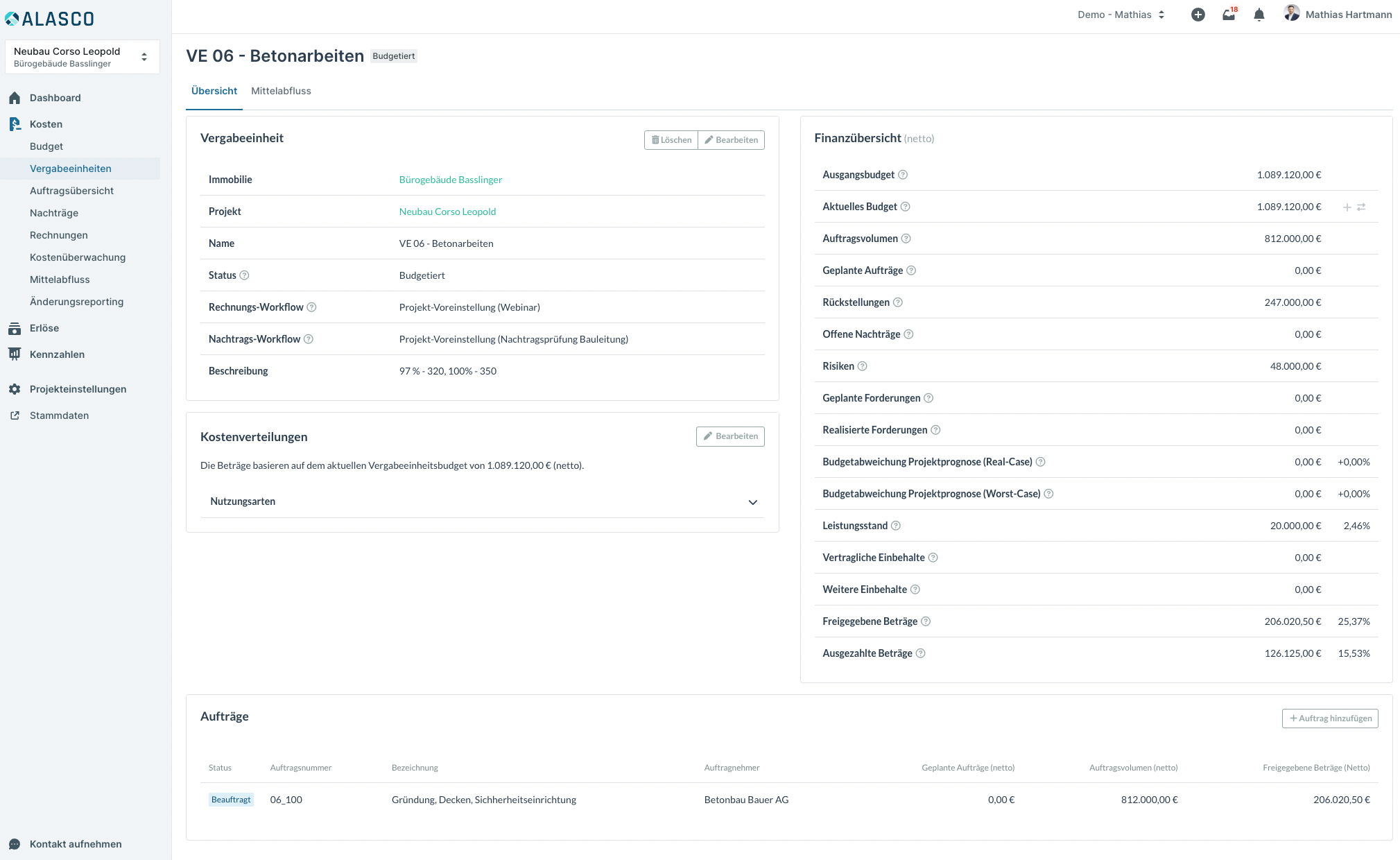Open order row 06_100
The image size is (1400, 860).
[286, 800]
